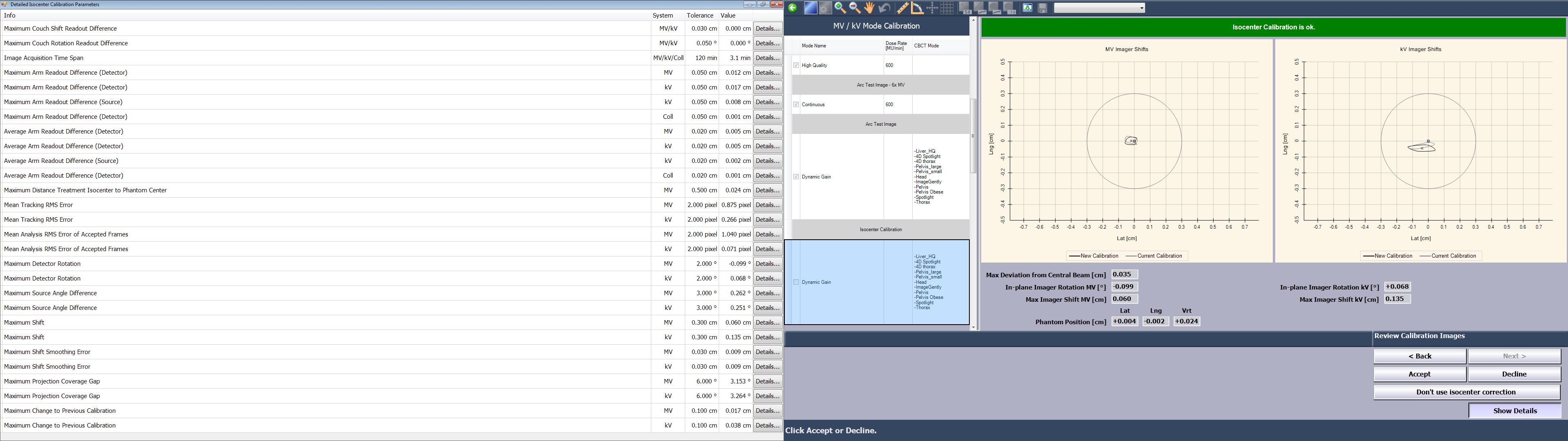Click the Decline button

1514,374
